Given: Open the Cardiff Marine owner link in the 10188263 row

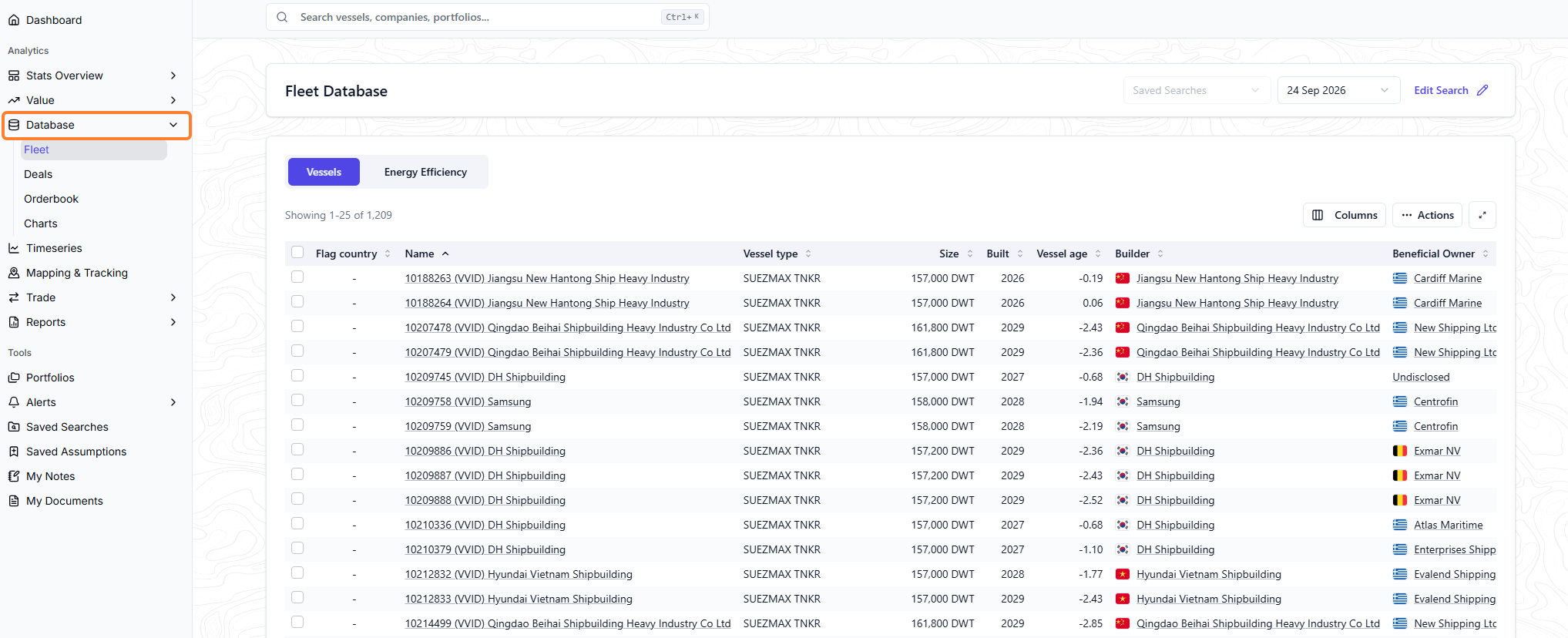Looking at the screenshot, I should click(1448, 278).
